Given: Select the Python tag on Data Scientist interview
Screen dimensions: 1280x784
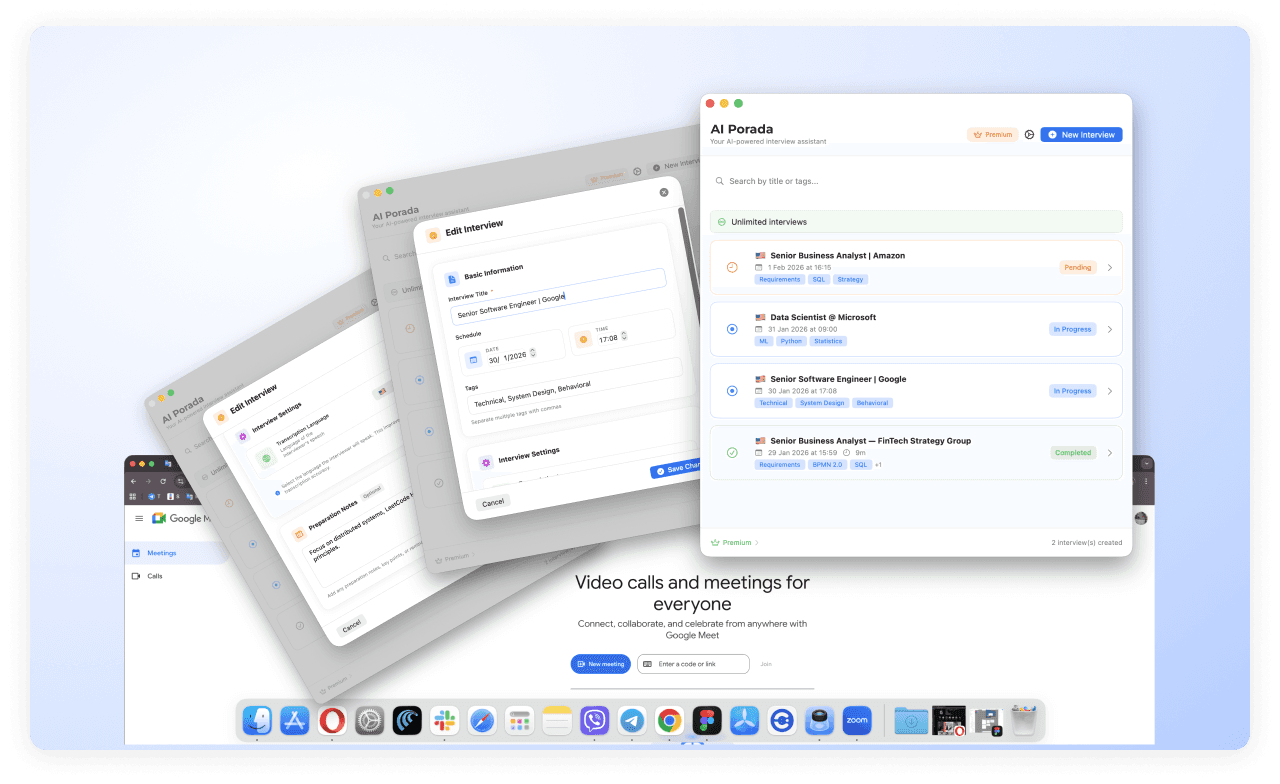Looking at the screenshot, I should pos(792,341).
